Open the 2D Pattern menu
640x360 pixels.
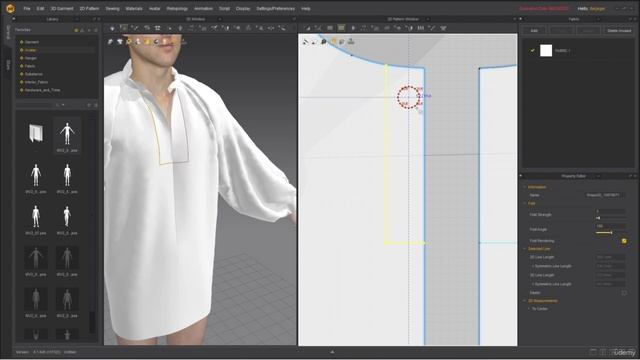click(89, 9)
